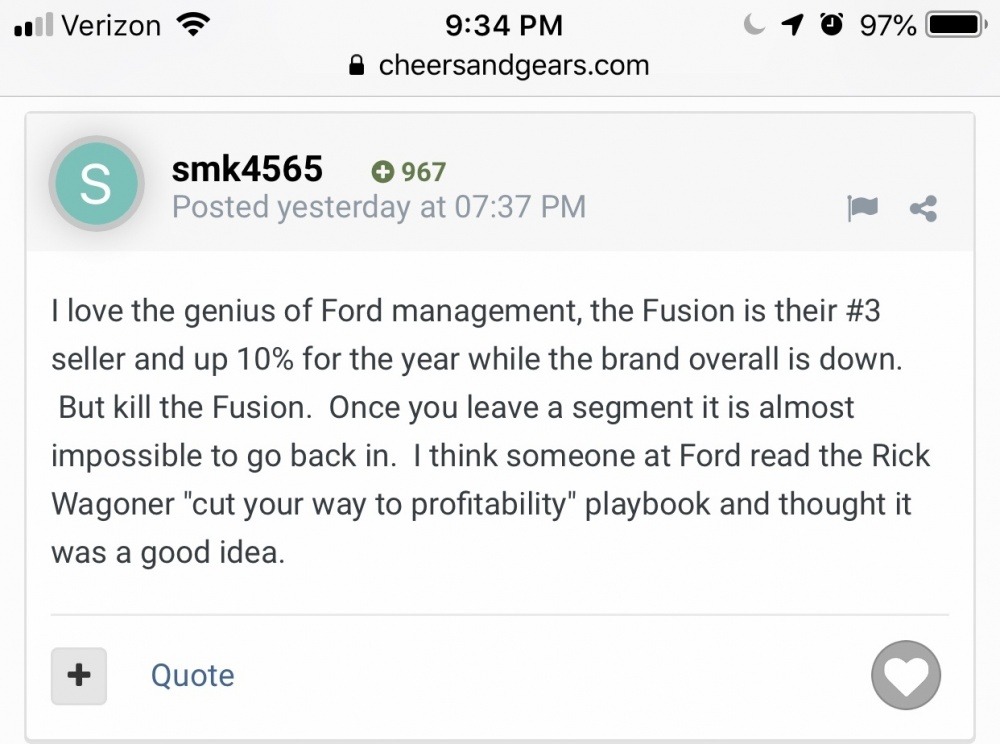Like the post with the heart button
The height and width of the screenshot is (744, 1000).
(906, 675)
